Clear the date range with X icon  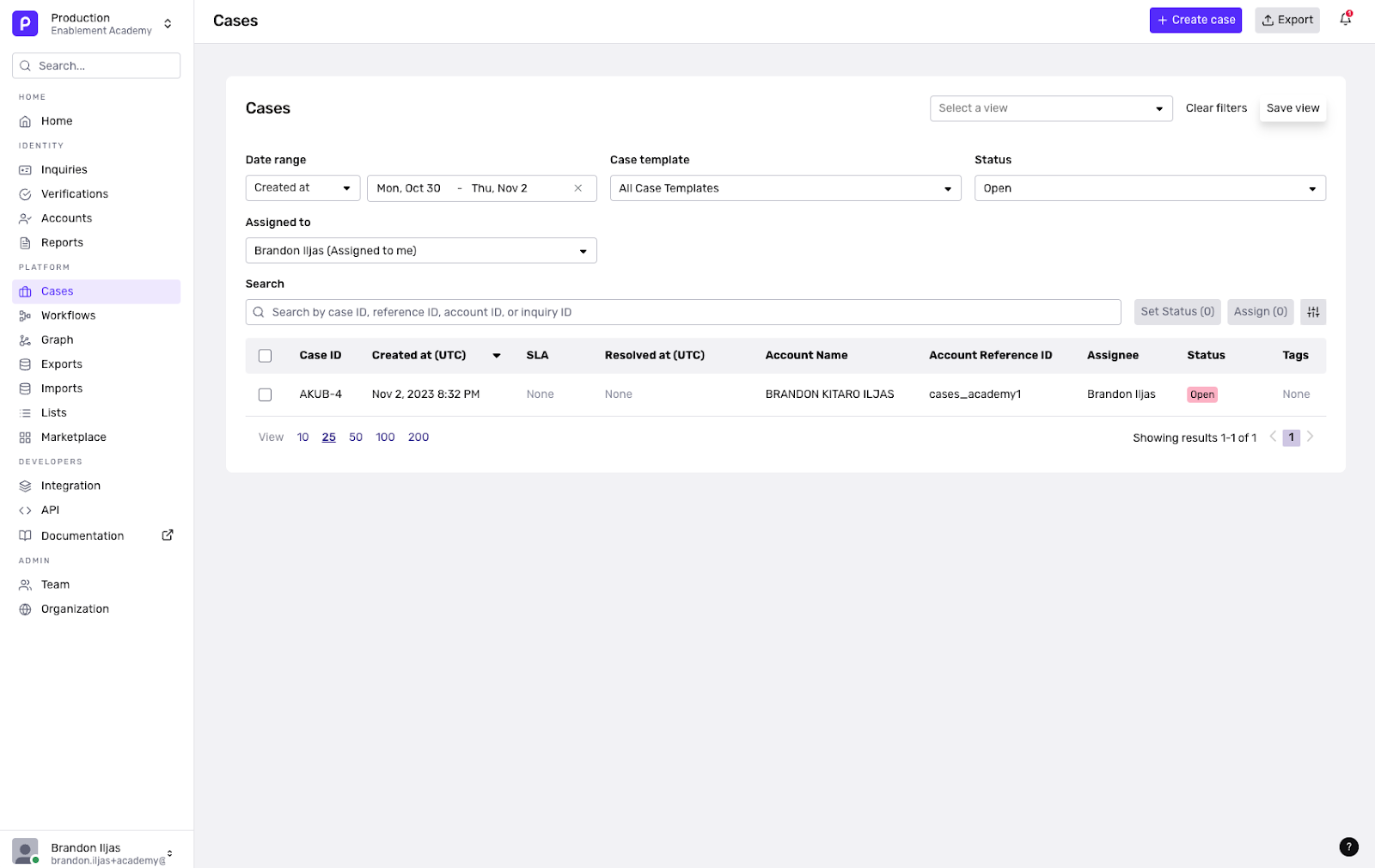[578, 188]
